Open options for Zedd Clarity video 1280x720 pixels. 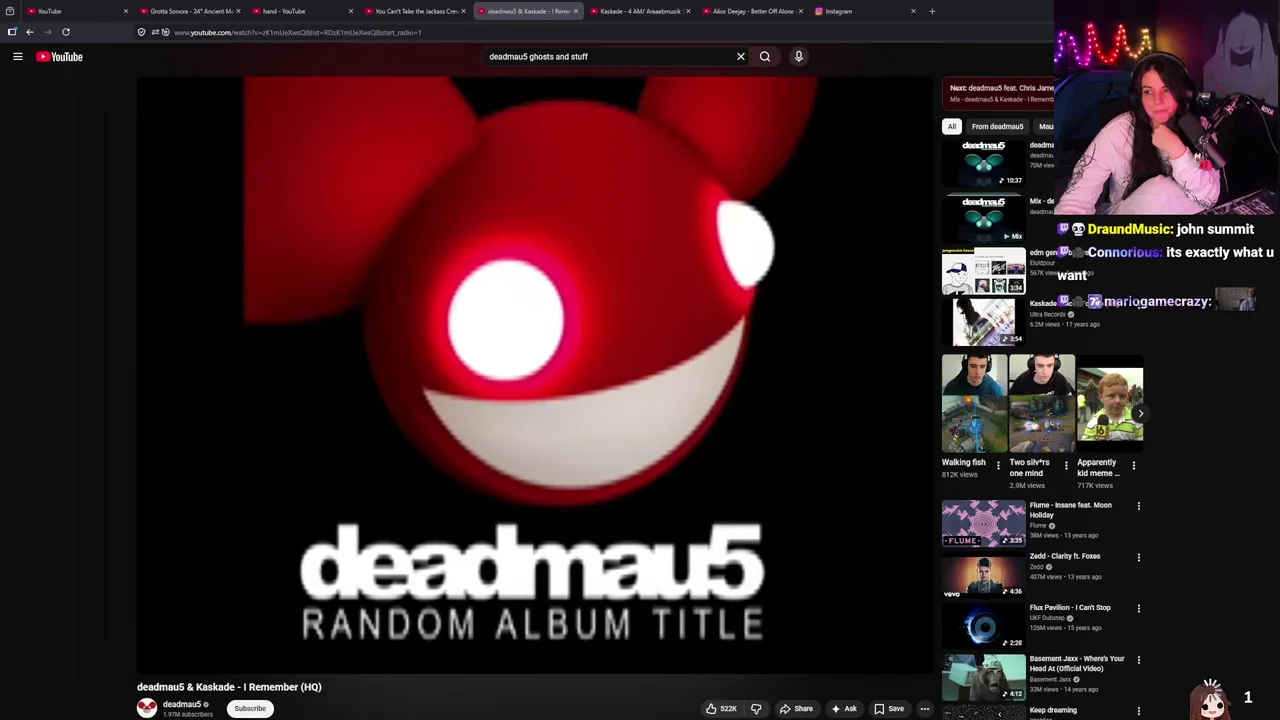(x=1139, y=557)
